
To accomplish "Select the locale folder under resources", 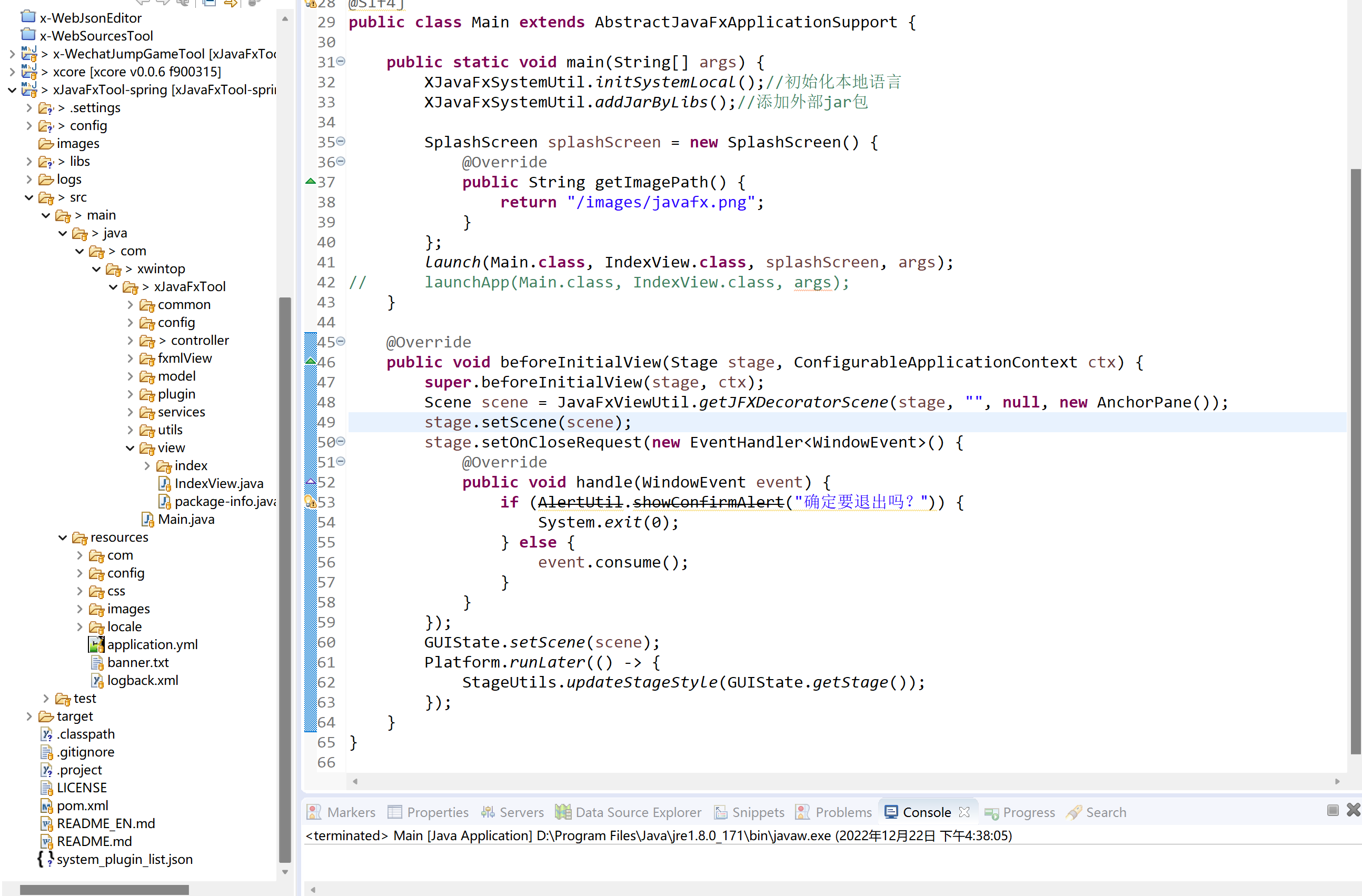I will point(124,626).
